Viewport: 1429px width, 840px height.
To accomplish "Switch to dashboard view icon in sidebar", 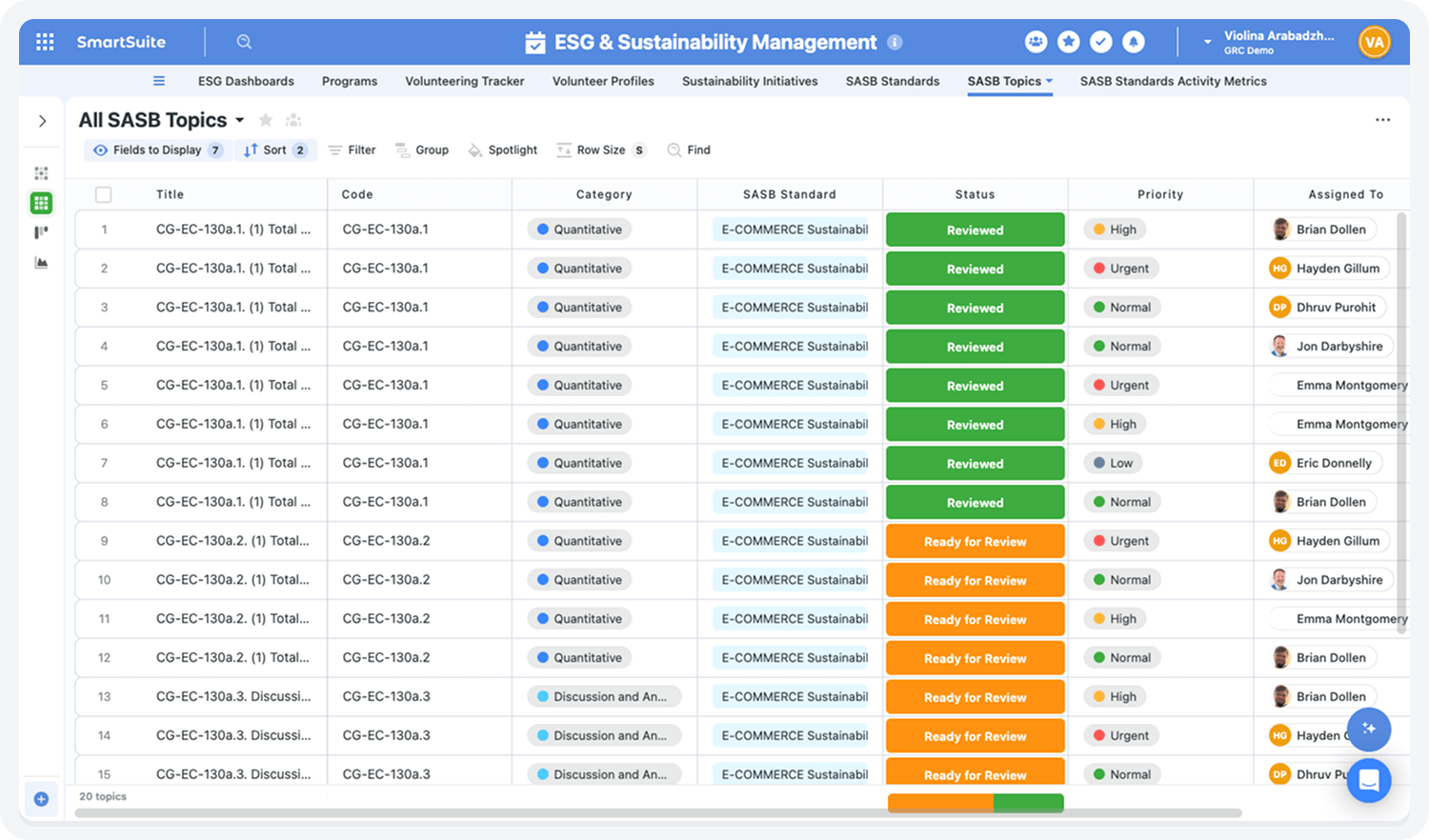I will pyautogui.click(x=41, y=173).
